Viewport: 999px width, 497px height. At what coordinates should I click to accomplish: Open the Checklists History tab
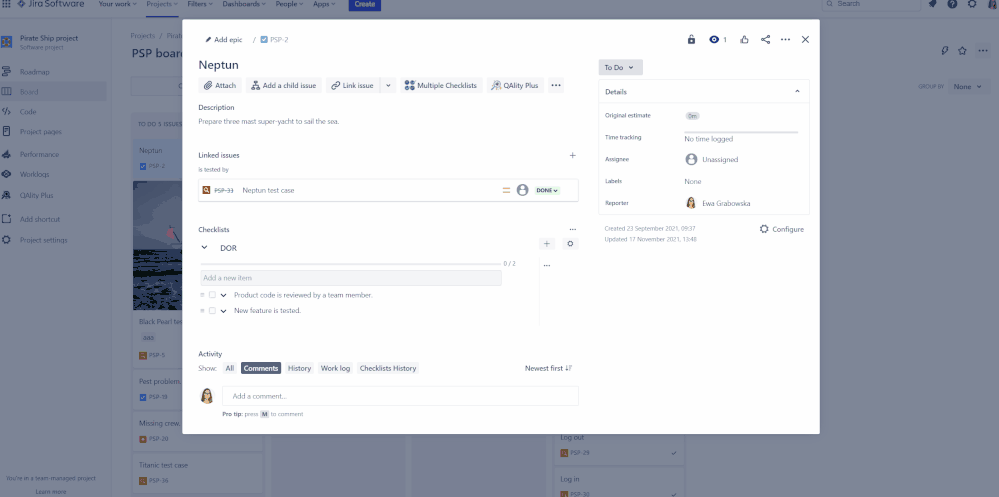pos(387,368)
